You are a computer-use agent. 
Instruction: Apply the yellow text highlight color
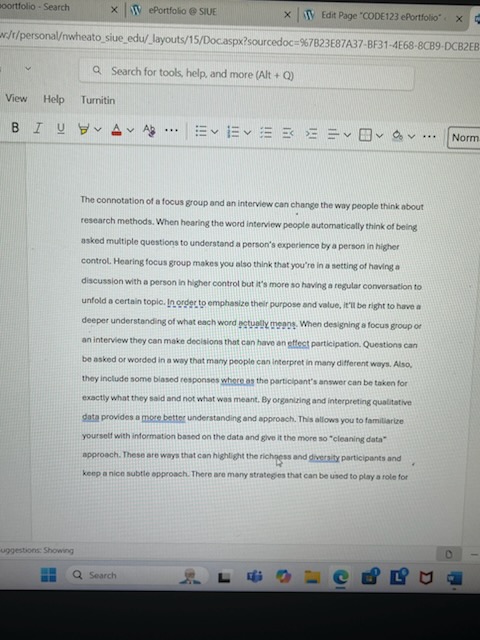pyautogui.click(x=84, y=130)
